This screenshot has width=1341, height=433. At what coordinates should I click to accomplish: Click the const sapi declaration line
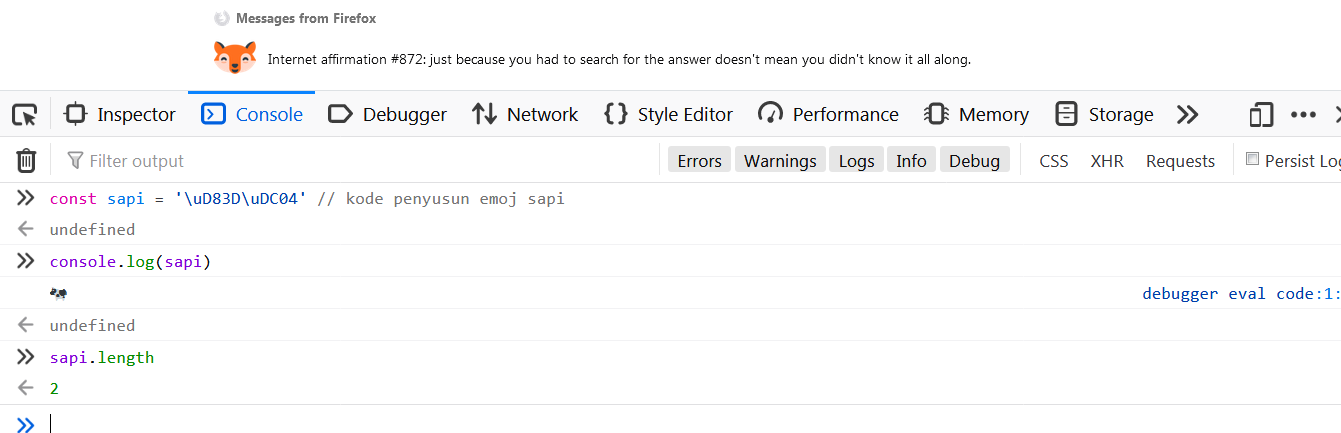[307, 198]
